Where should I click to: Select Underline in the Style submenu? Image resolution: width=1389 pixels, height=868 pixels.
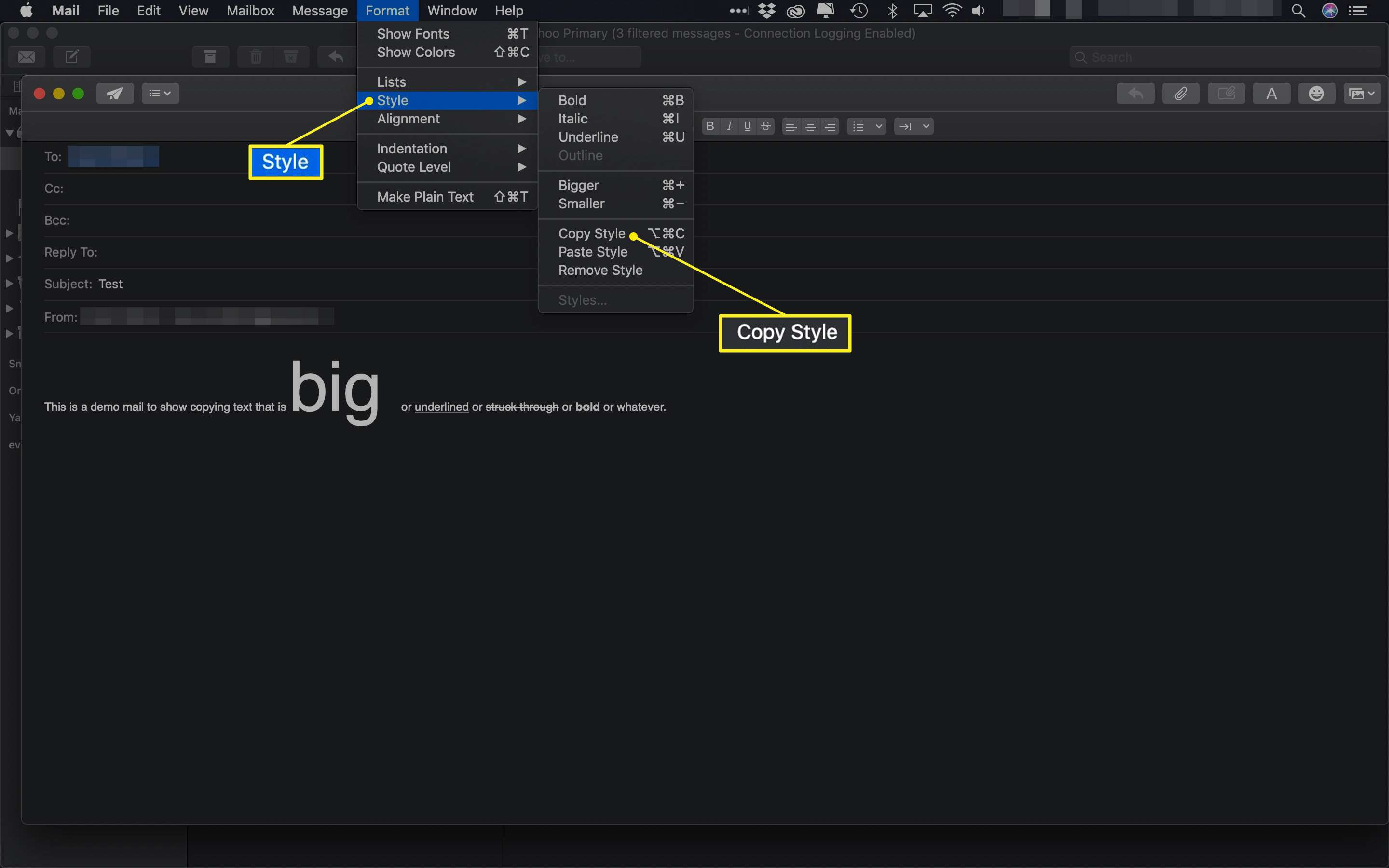[x=615, y=137]
